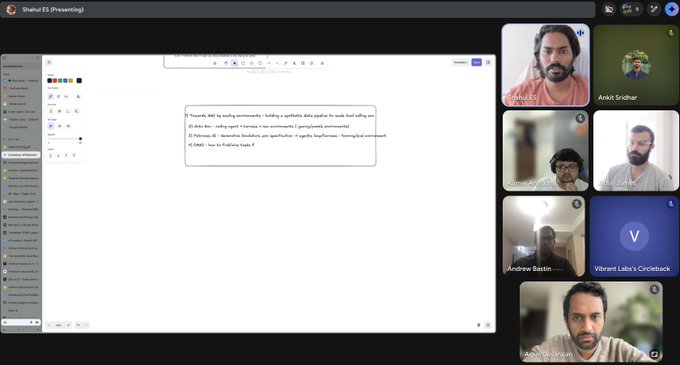This screenshot has height=365, width=680.
Task: Select Vibrant Labs's Circleback tile
Action: pos(634,236)
